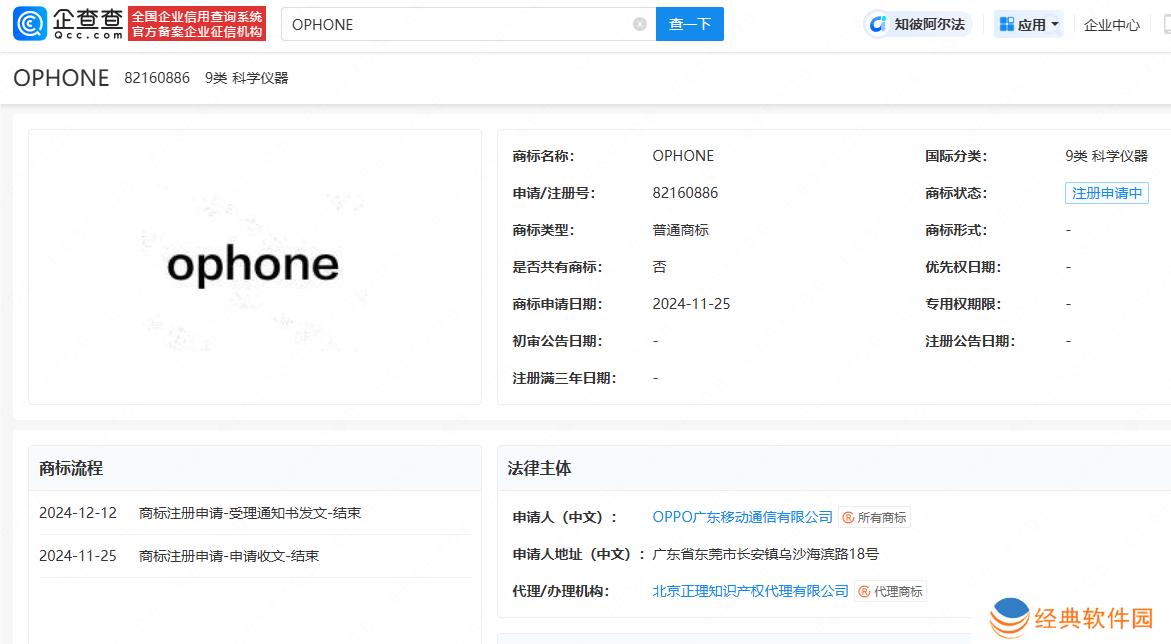Clear the search box with X icon

[x=640, y=24]
